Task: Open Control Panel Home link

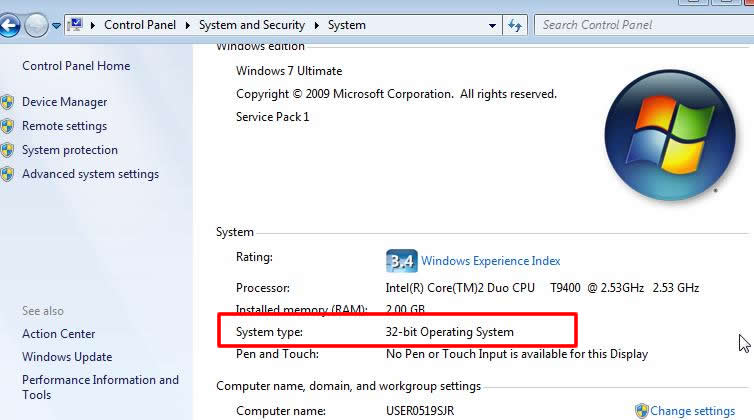Action: click(x=76, y=66)
